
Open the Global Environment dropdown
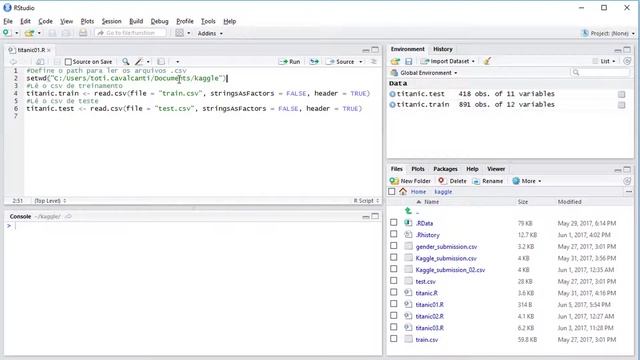point(424,73)
